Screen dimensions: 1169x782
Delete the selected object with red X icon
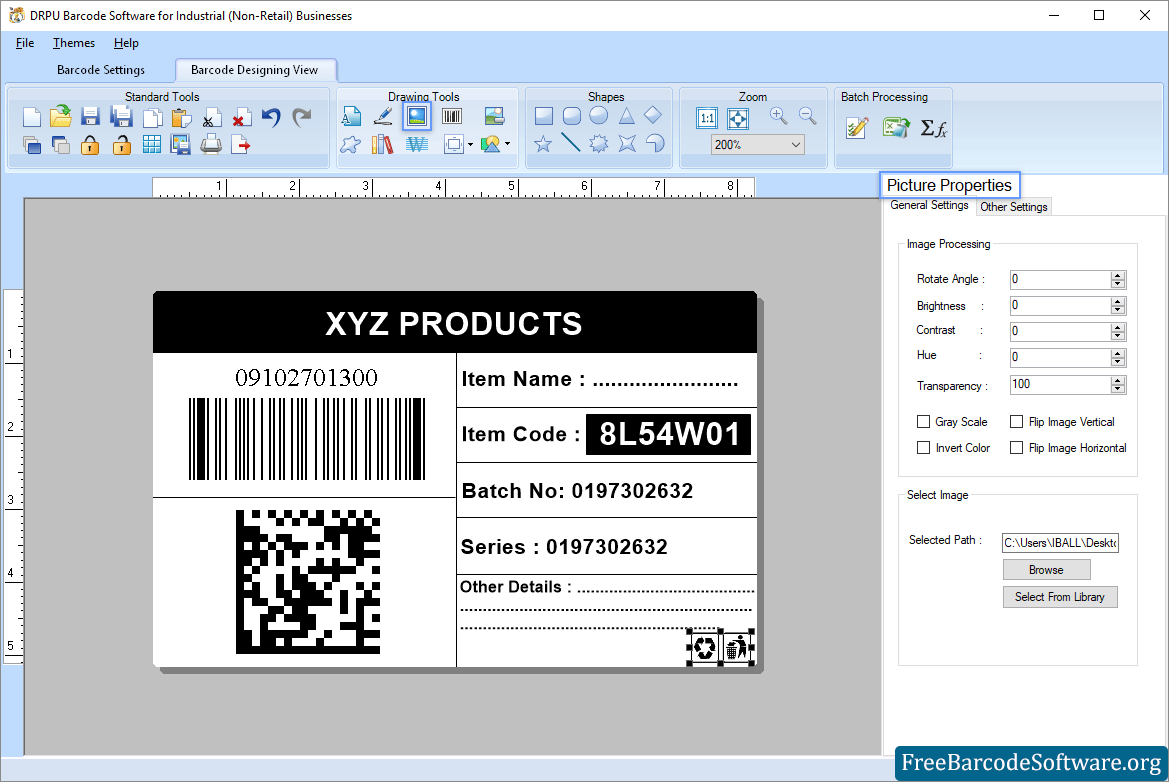click(x=241, y=118)
